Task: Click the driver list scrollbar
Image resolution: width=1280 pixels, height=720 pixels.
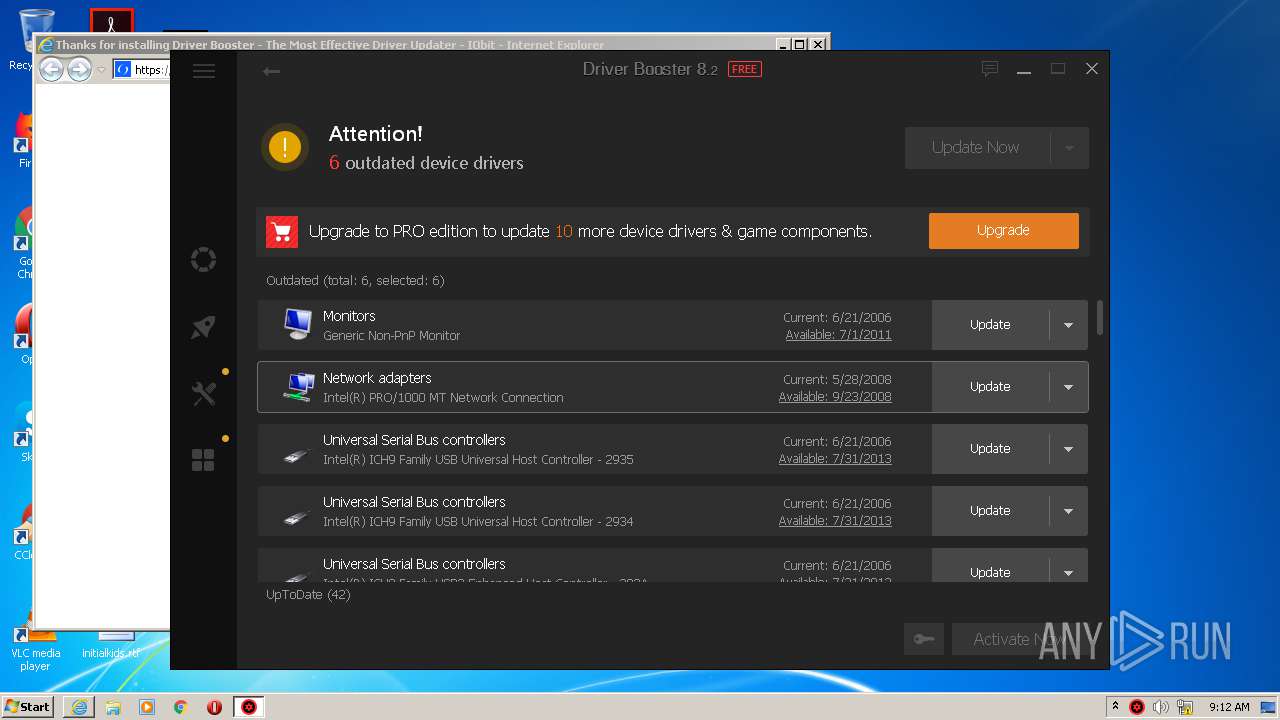Action: (x=1100, y=318)
